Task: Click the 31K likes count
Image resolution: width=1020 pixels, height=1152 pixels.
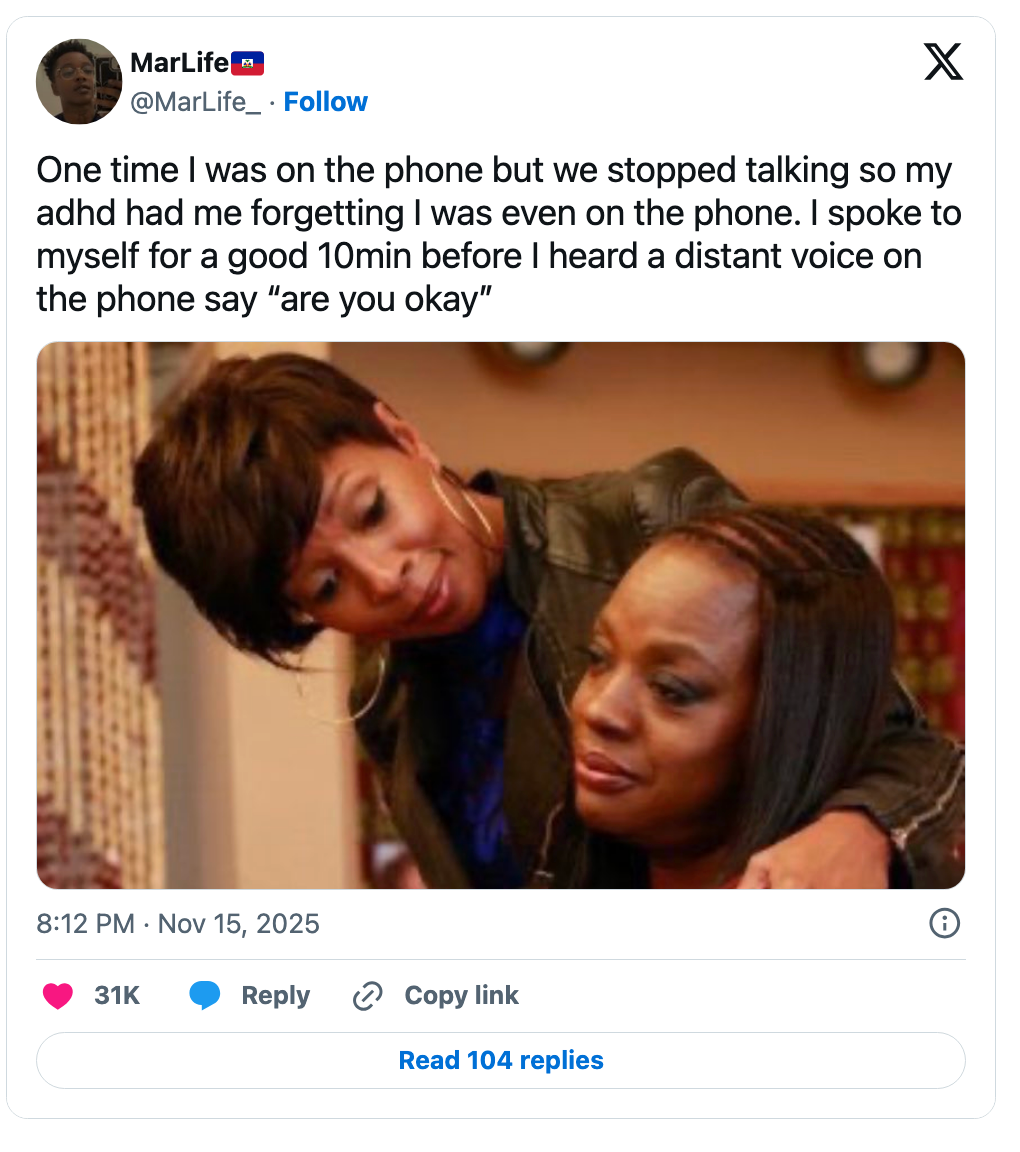Action: (117, 996)
